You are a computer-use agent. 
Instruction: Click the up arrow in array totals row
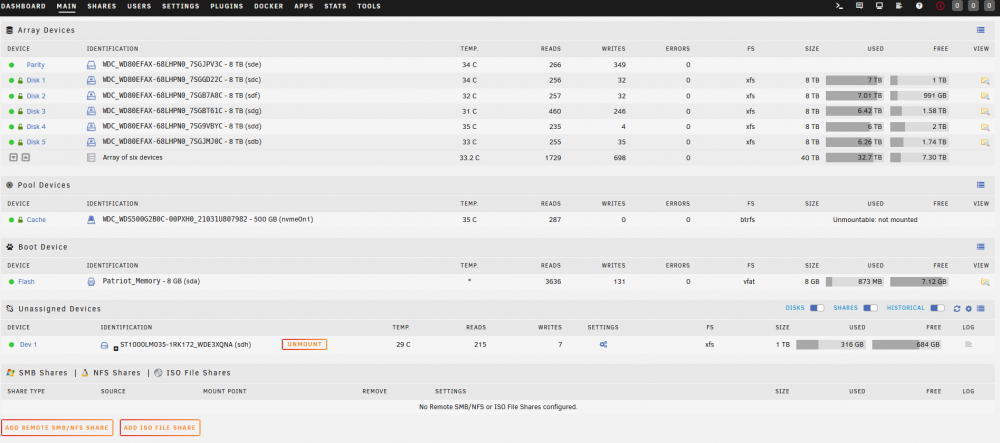pos(26,157)
